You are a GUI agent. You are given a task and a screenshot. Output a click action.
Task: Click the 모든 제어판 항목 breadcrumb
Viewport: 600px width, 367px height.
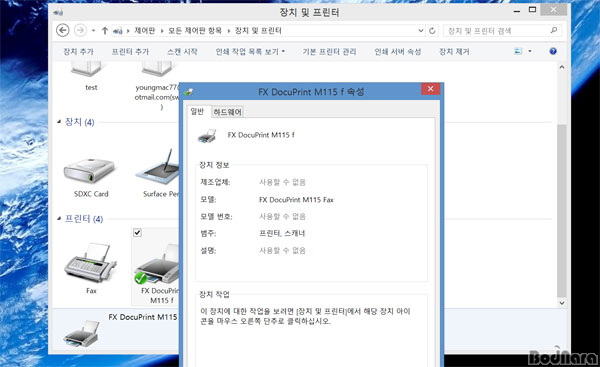pyautogui.click(x=195, y=31)
